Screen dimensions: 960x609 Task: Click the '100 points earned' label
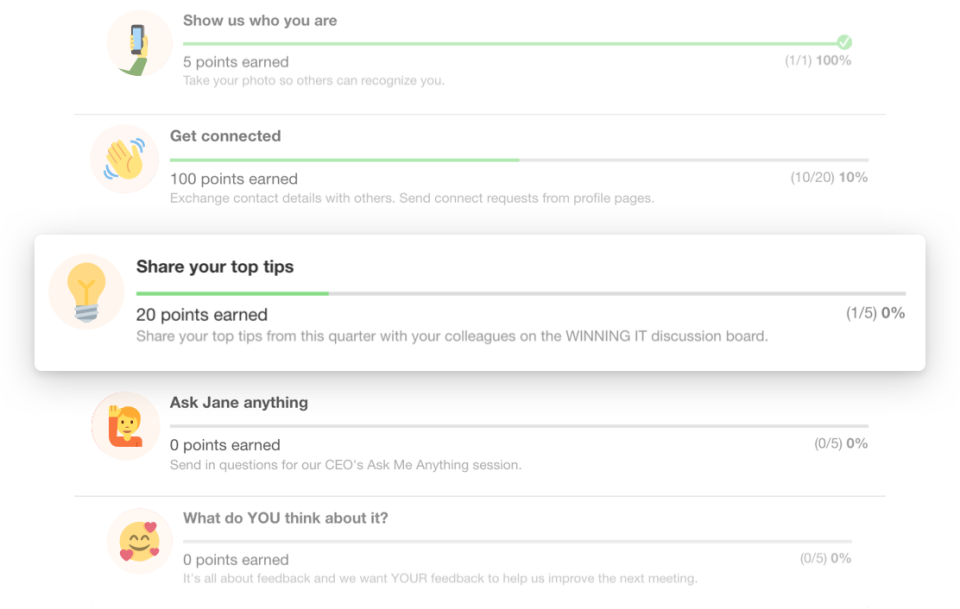(x=234, y=179)
